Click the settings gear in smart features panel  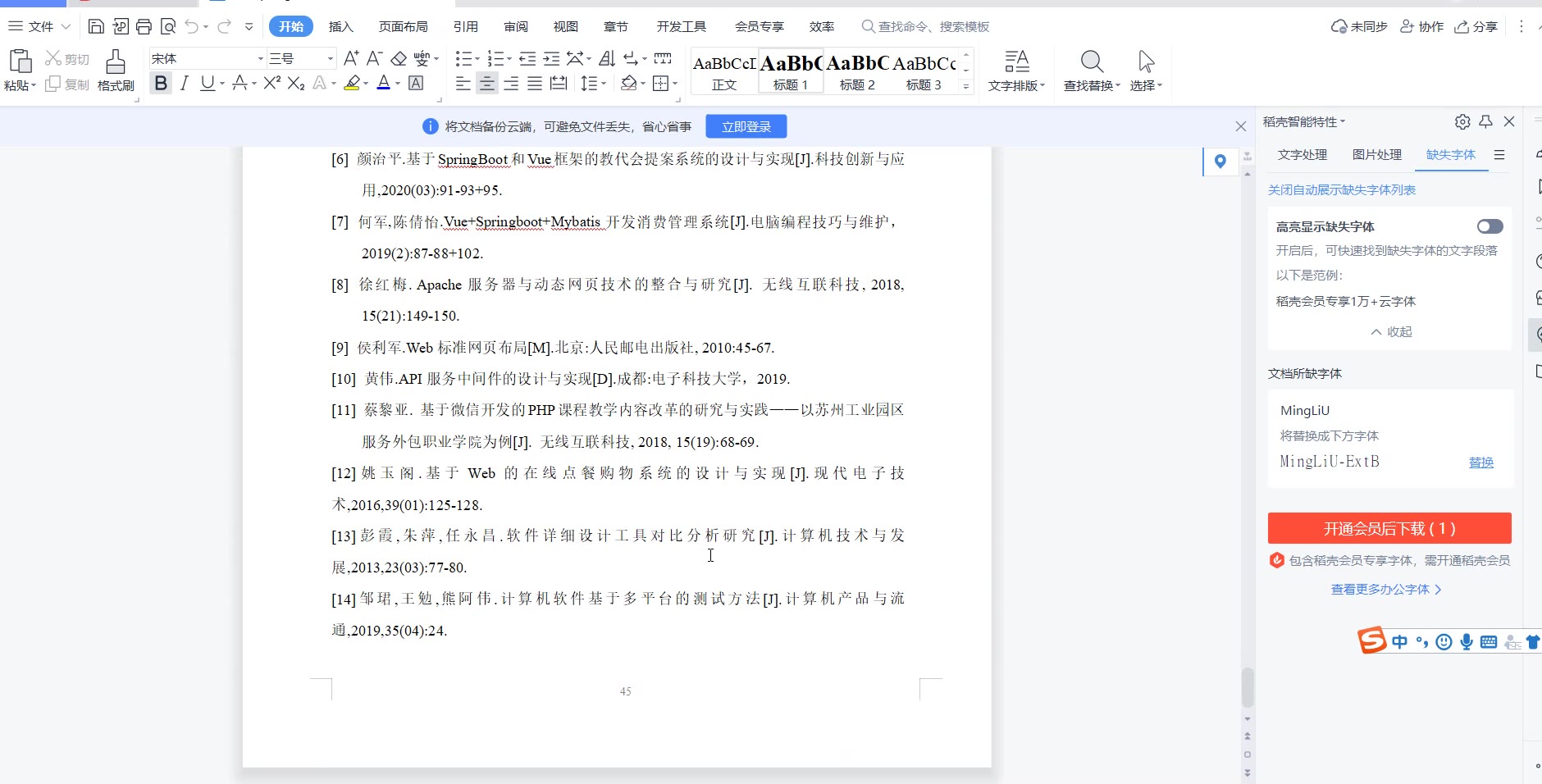[x=1462, y=121]
